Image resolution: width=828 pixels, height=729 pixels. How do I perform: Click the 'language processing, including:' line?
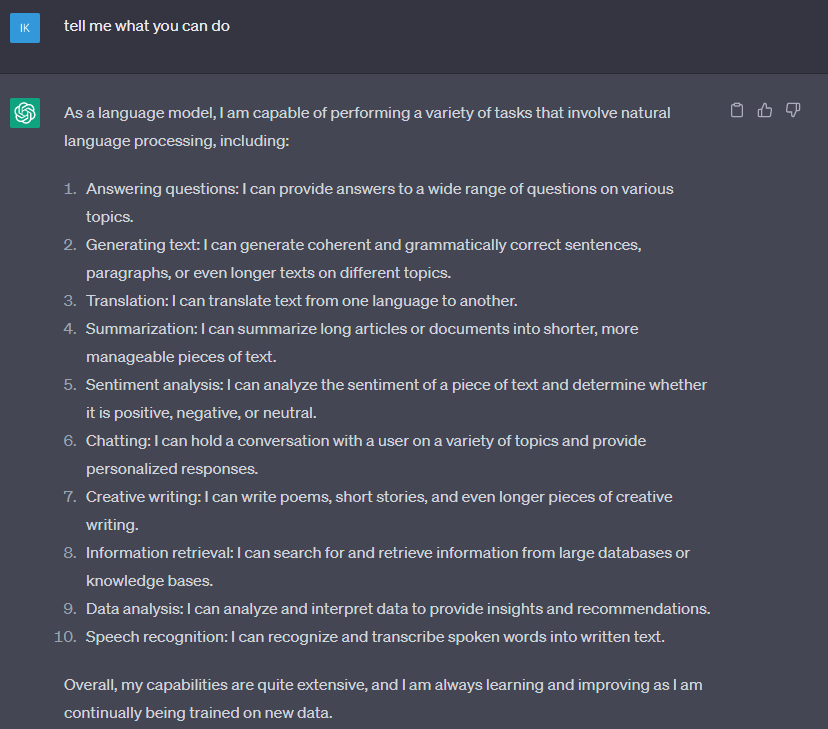176,141
